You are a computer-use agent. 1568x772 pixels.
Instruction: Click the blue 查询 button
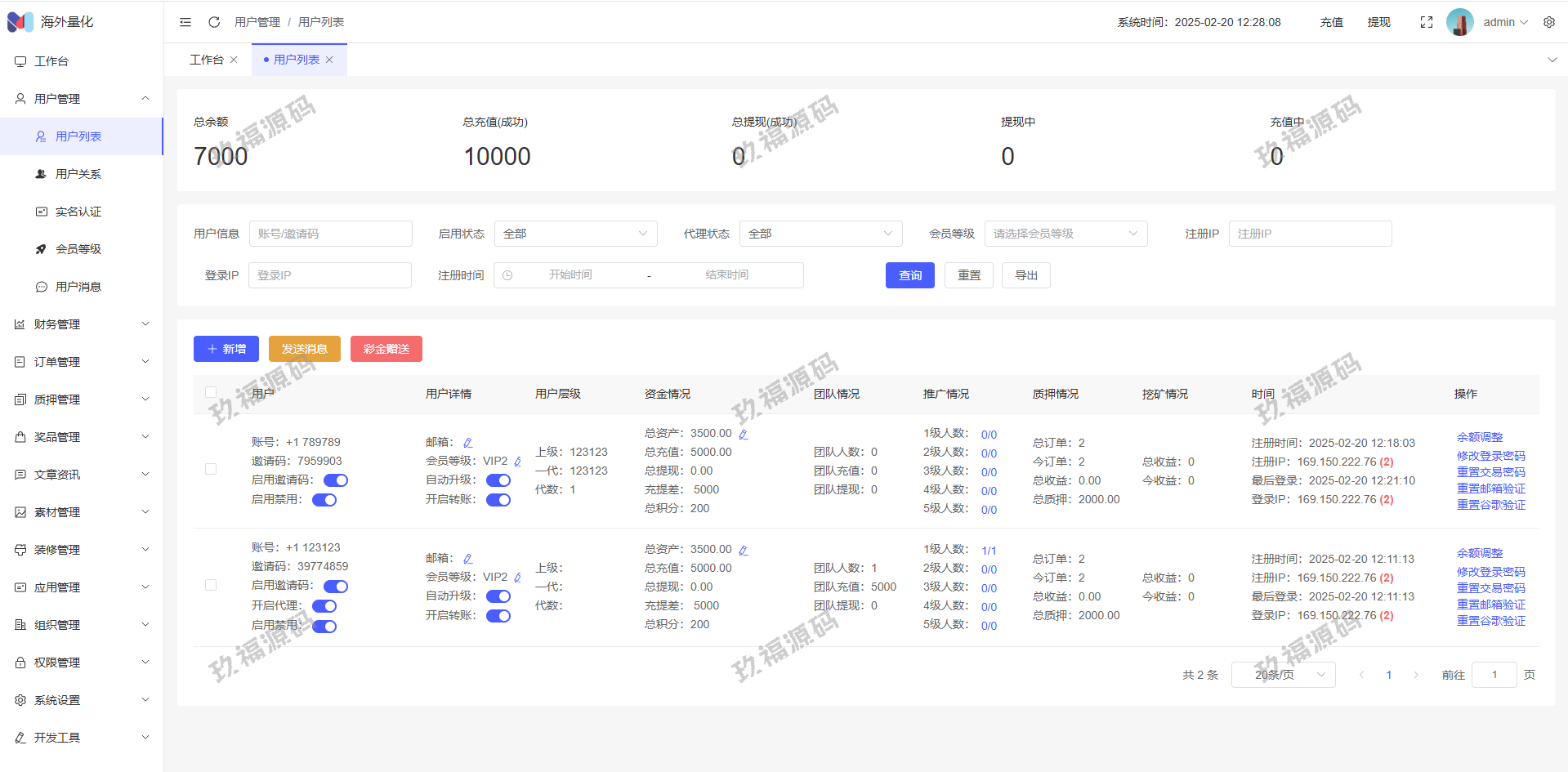[x=909, y=275]
